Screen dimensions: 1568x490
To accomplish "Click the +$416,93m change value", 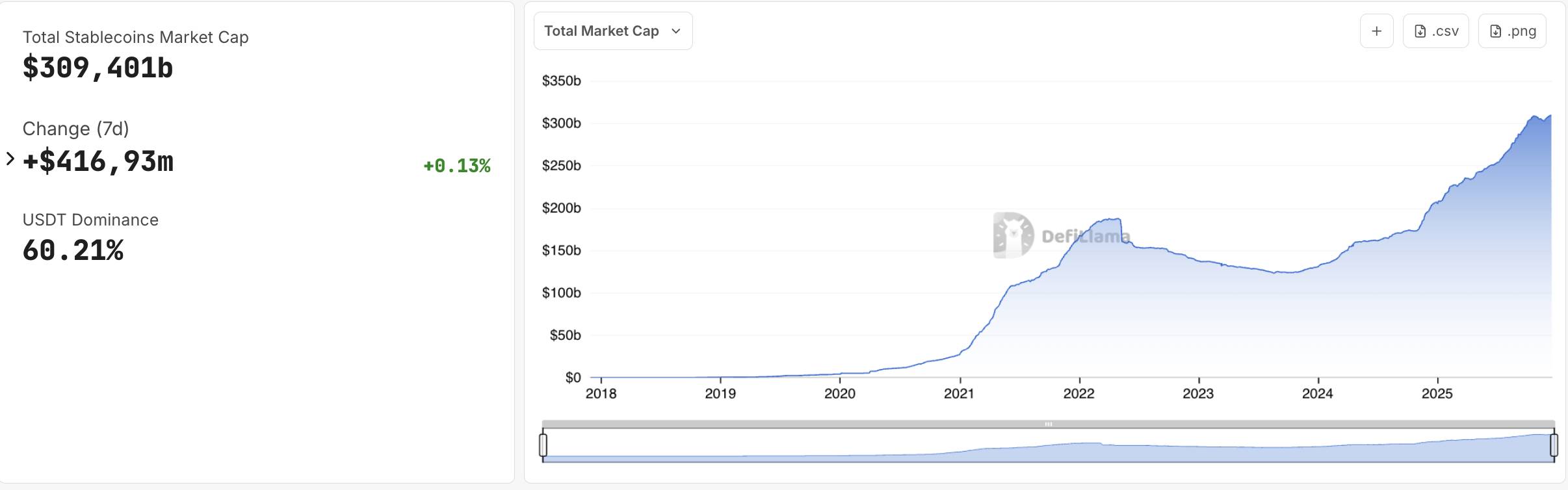I will click(98, 161).
